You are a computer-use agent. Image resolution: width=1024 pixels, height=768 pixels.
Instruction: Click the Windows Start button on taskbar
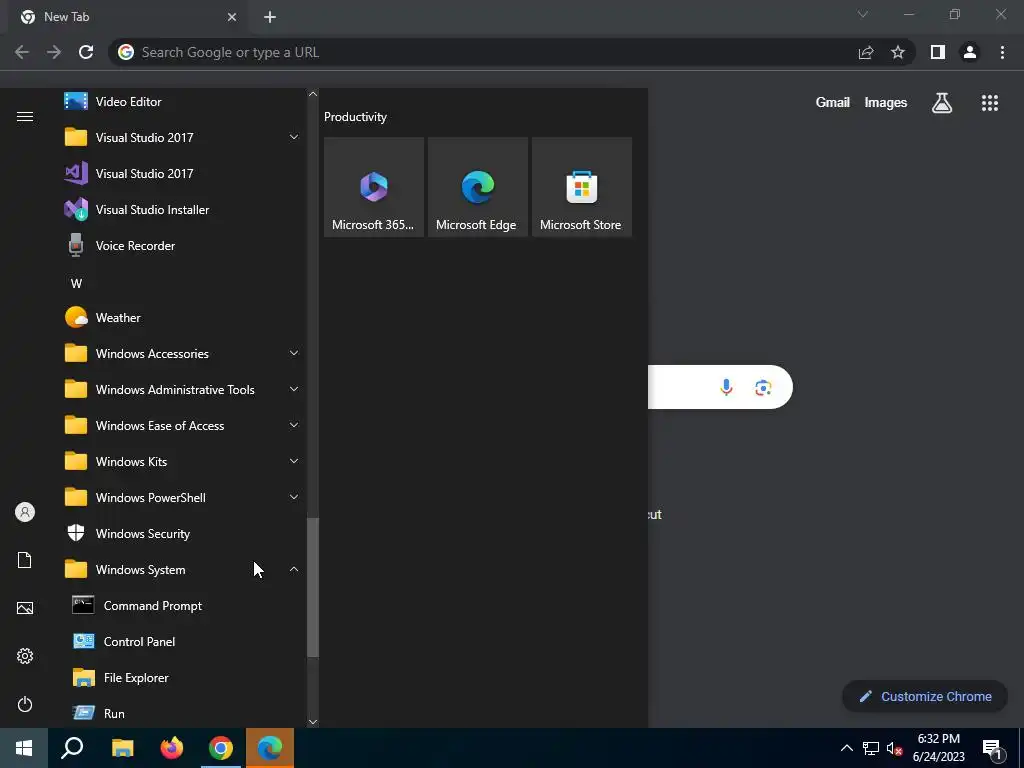click(24, 748)
